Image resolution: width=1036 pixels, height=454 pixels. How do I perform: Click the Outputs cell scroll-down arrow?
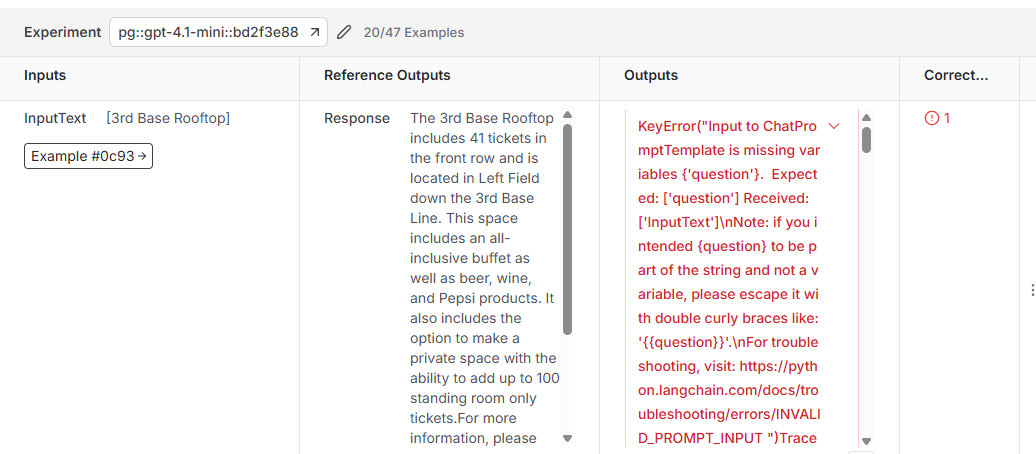866,441
